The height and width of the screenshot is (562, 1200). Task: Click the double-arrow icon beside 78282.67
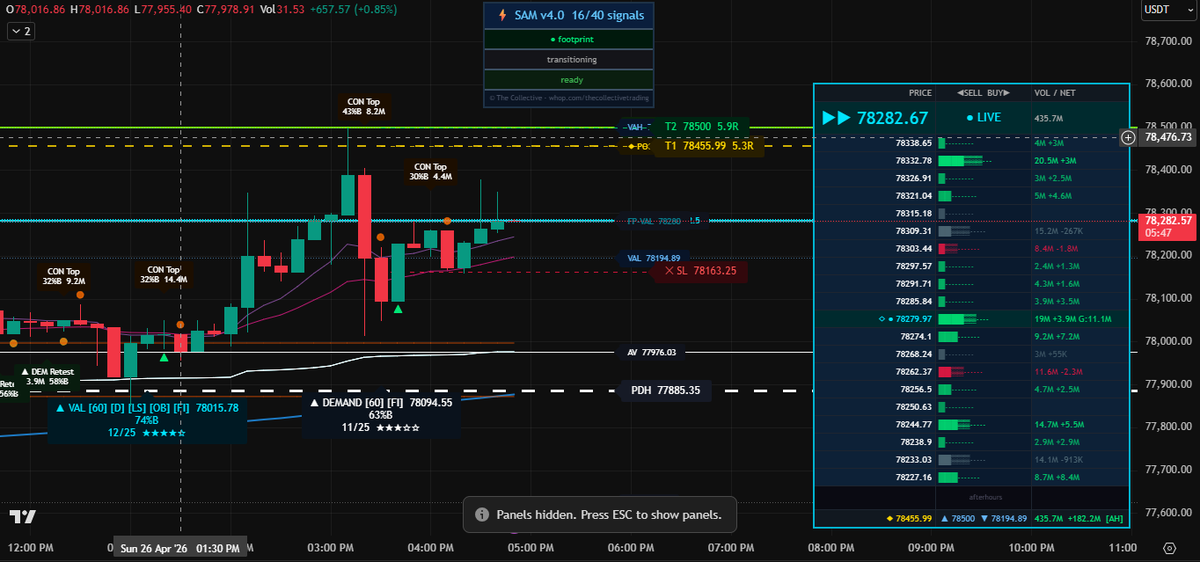(835, 118)
